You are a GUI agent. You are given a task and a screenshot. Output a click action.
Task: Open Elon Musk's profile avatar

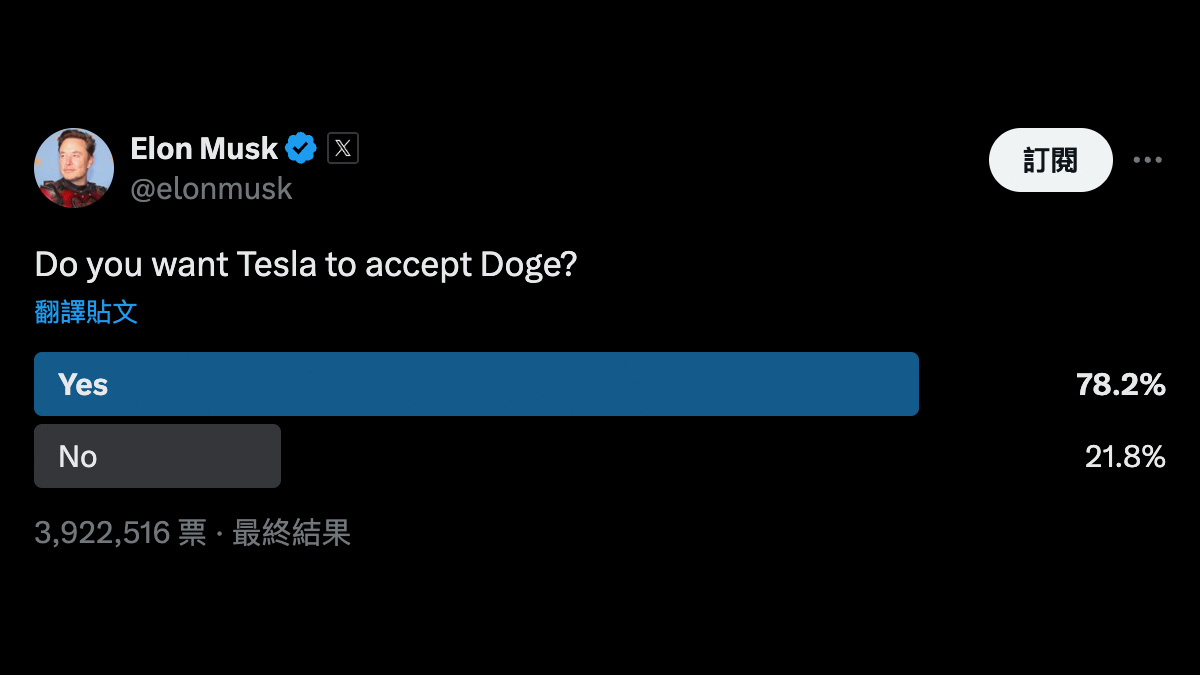[x=74, y=167]
